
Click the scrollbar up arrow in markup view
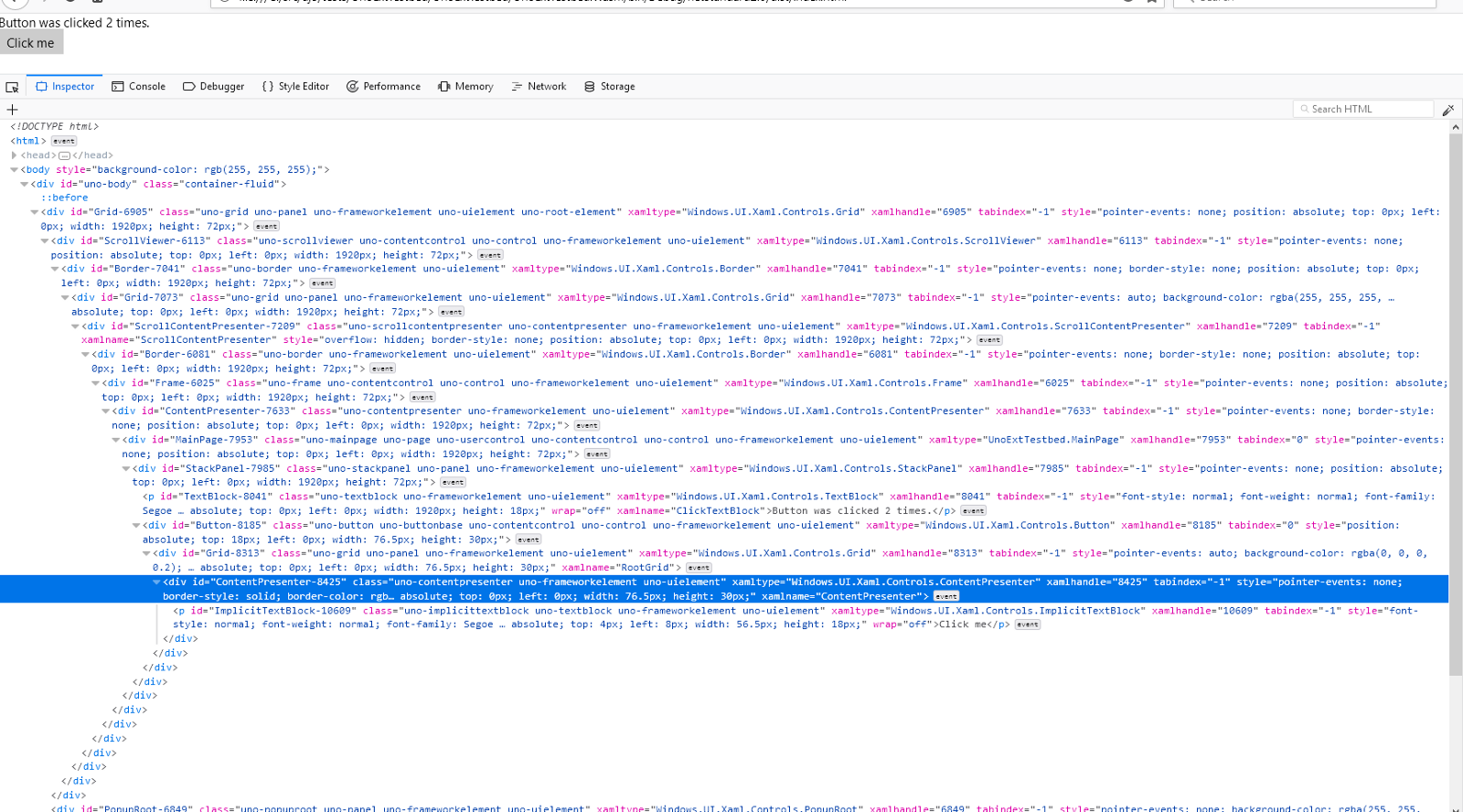pyautogui.click(x=1455, y=128)
